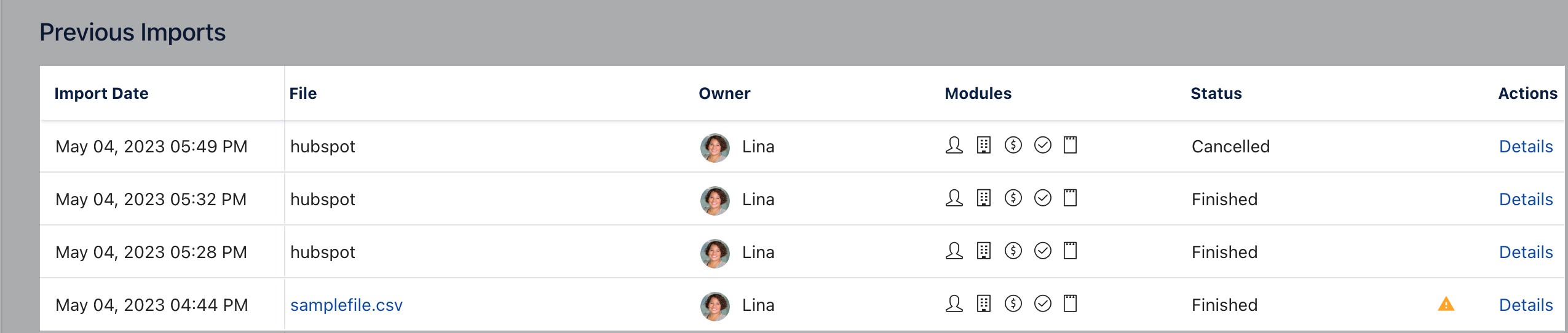
Task: Click Lina's avatar in the samplefile.csv row
Action: coord(715,306)
